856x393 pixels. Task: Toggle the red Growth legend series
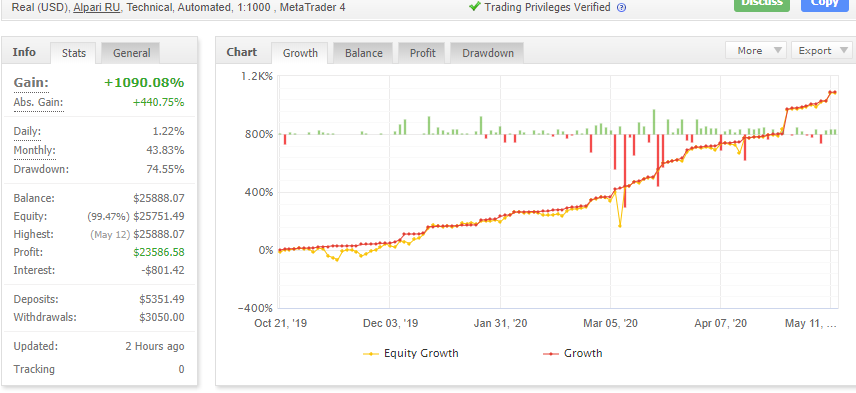[573, 353]
